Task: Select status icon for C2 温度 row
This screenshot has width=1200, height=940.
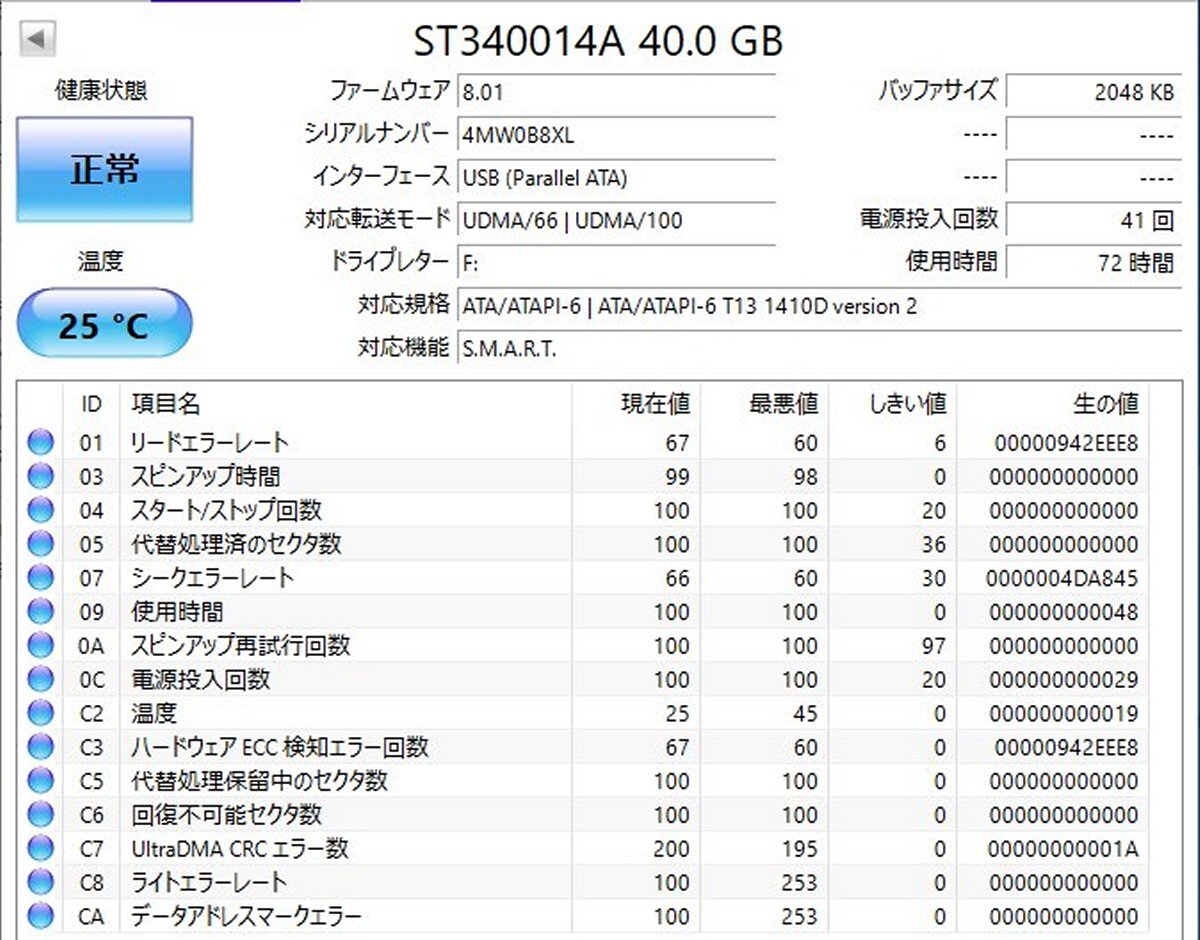Action: [x=40, y=713]
